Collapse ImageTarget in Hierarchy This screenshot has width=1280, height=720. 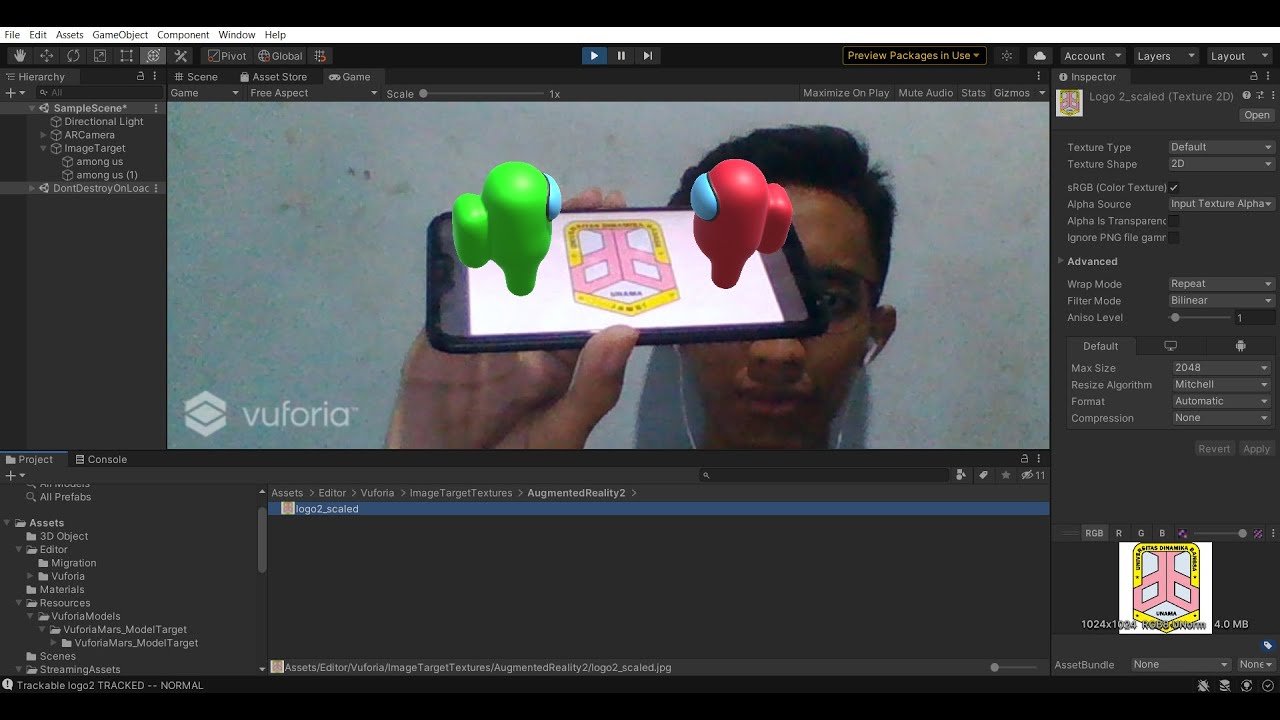pos(43,148)
